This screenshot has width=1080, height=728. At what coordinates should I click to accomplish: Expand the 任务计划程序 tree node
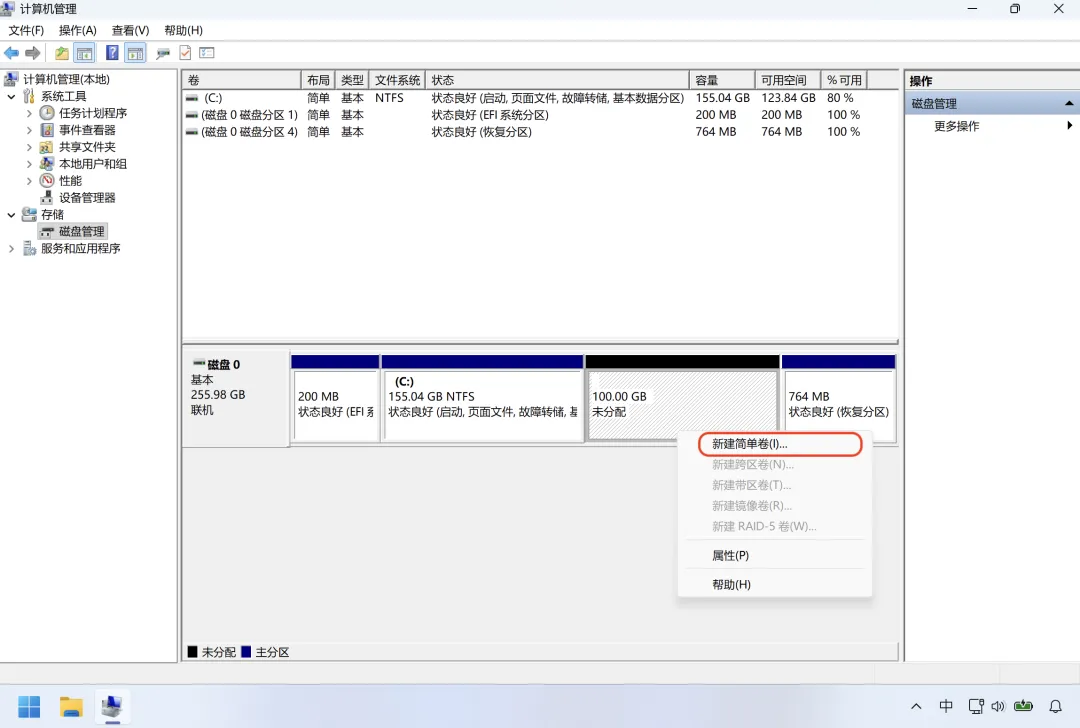point(31,112)
